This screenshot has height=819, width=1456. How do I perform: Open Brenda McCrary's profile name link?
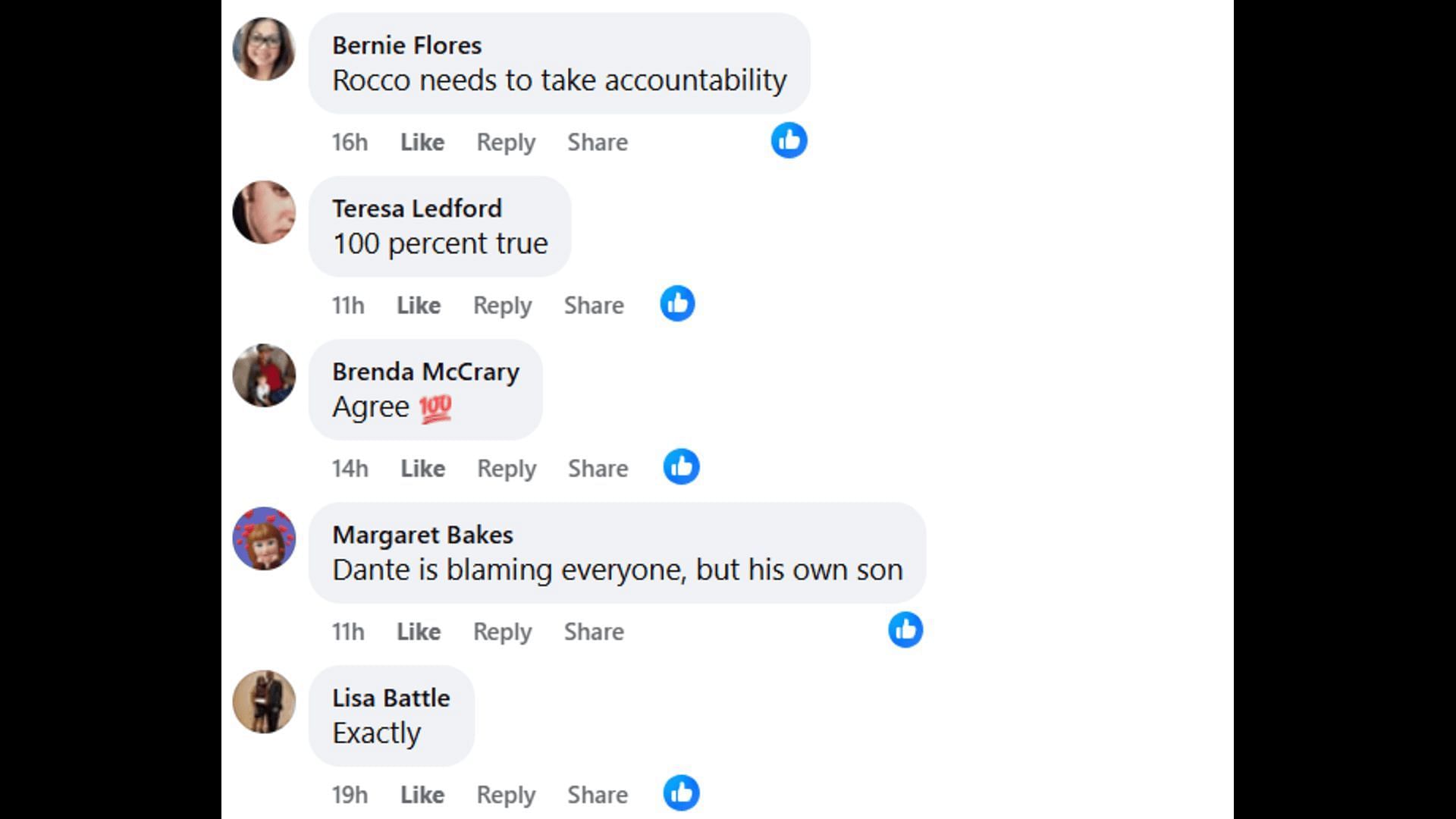pos(425,372)
